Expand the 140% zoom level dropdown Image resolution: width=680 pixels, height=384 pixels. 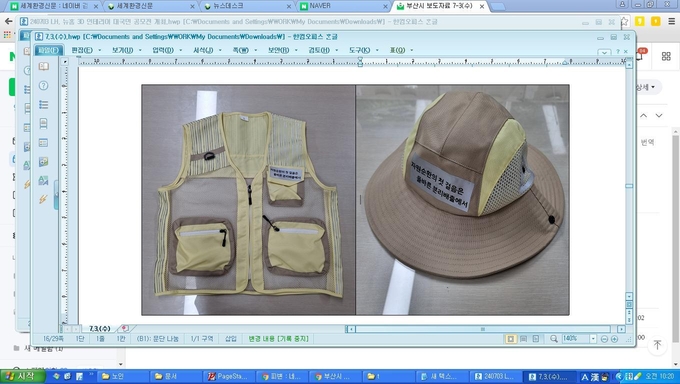point(593,338)
